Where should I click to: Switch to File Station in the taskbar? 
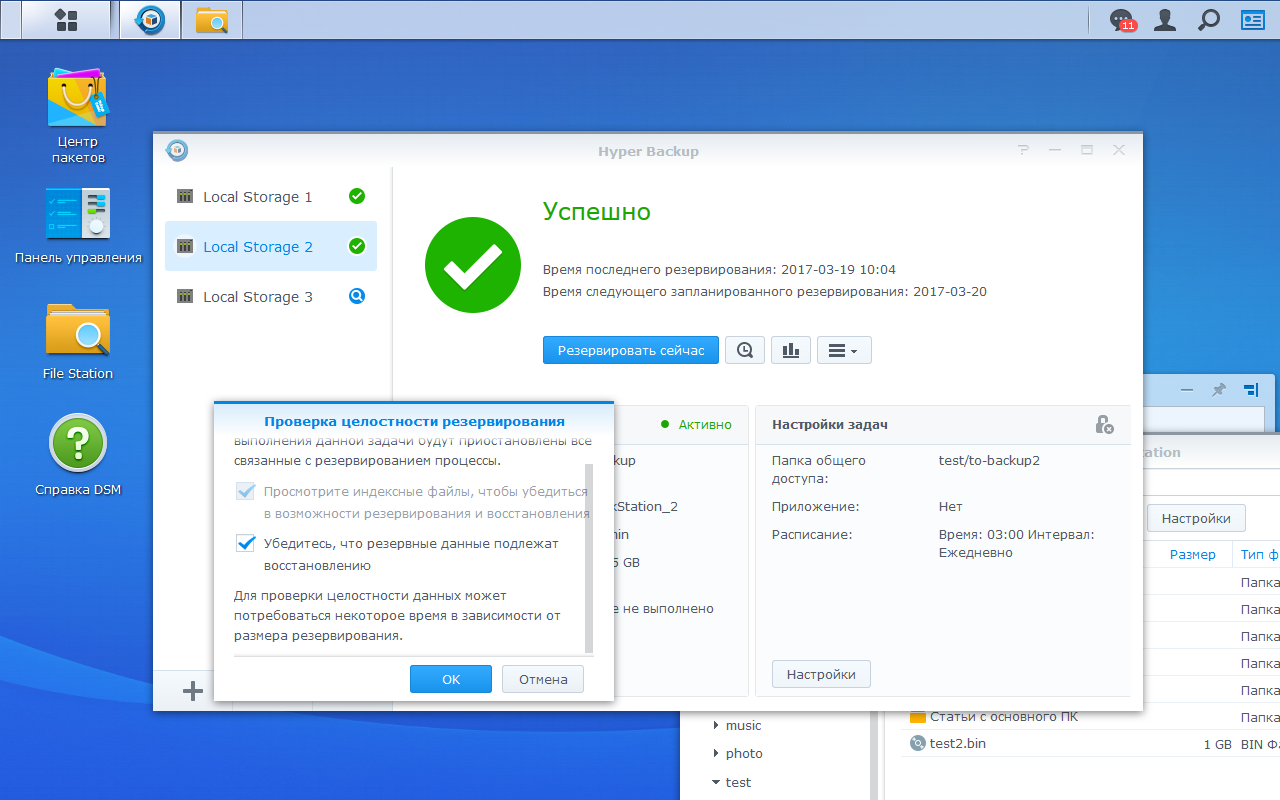212,20
